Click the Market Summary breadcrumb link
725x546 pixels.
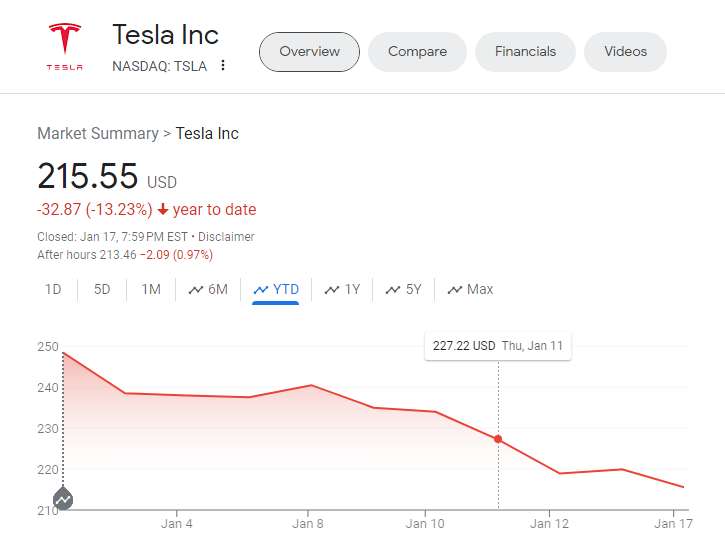[98, 133]
